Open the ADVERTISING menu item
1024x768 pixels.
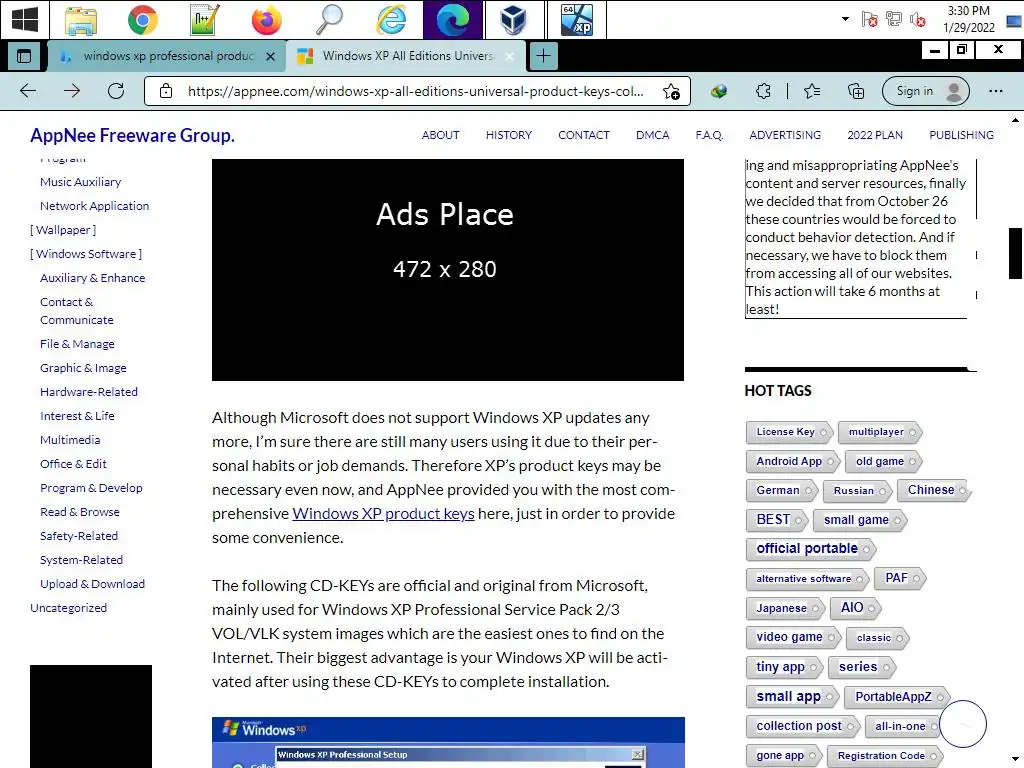tap(785, 135)
